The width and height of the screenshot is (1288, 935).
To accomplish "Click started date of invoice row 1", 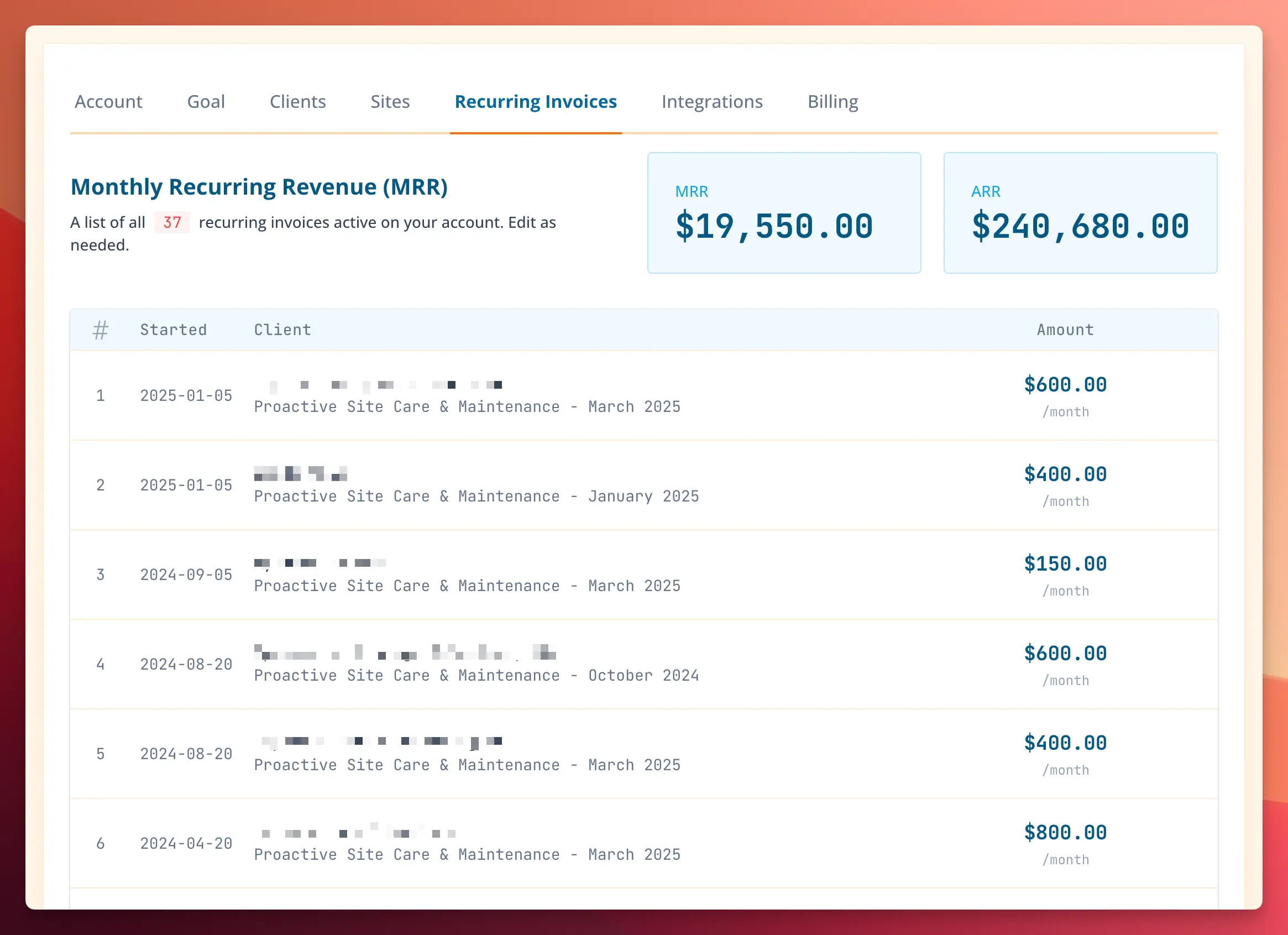I will pyautogui.click(x=186, y=395).
